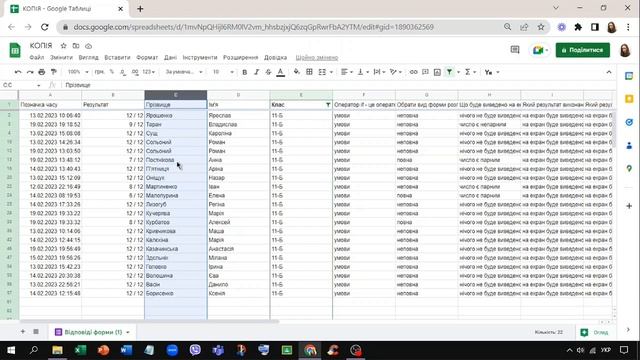640x360 pixels.
Task: Toggle bold formatting
Action: click(x=244, y=72)
